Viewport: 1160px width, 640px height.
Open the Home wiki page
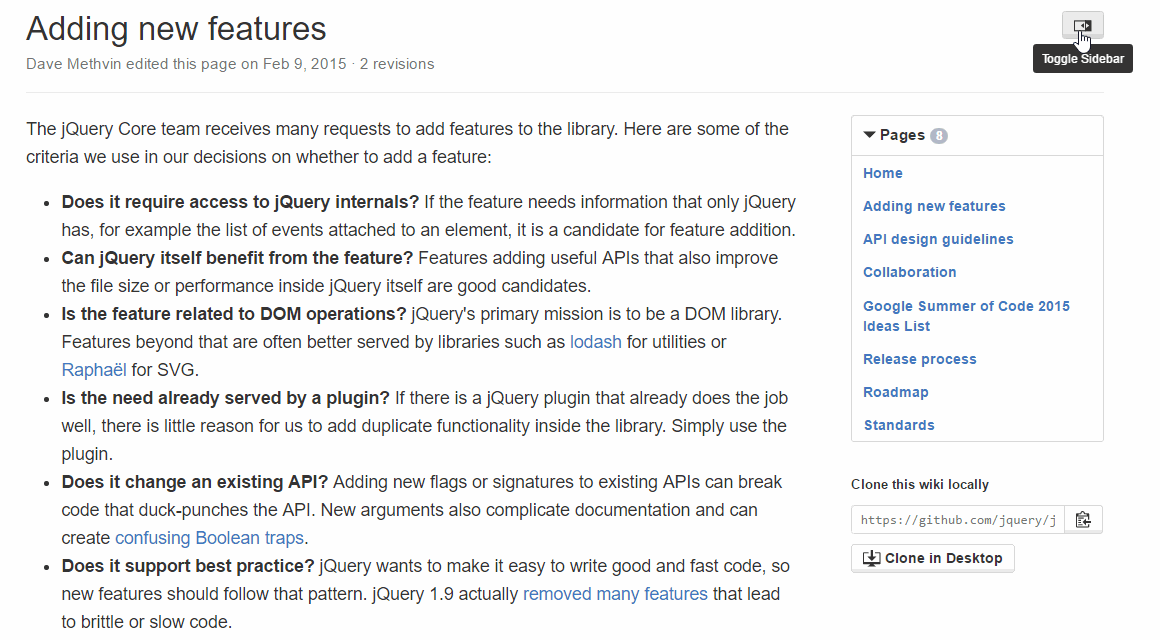coord(882,173)
